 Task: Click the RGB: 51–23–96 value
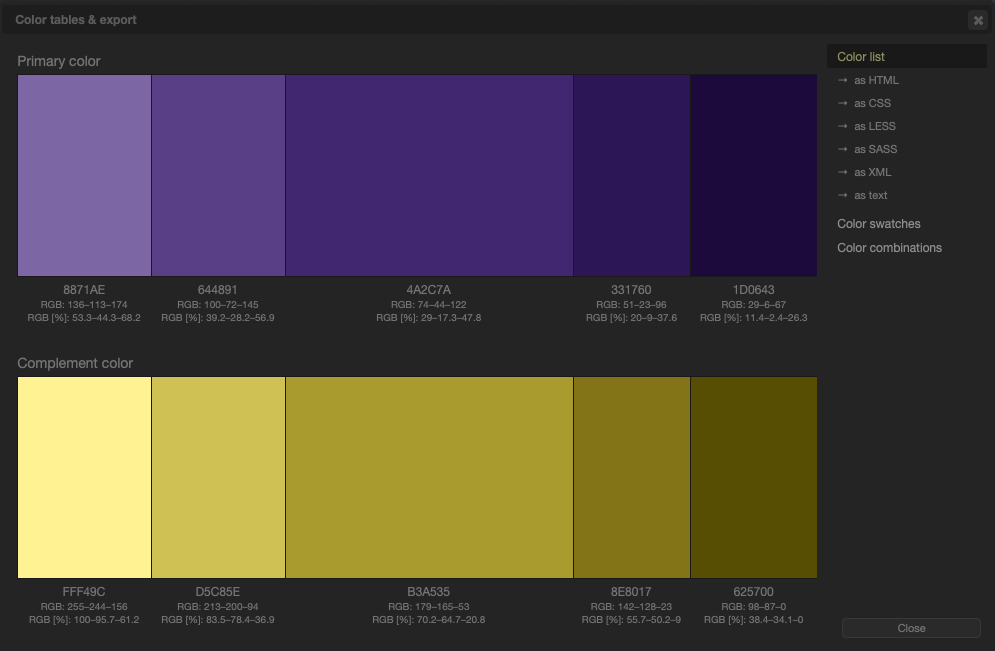click(631, 305)
